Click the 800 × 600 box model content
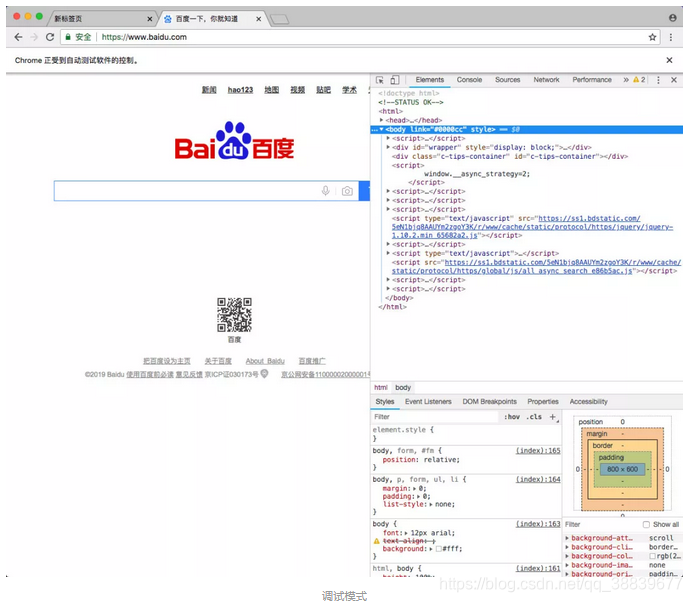Screen dimensions: 692x602 pyautogui.click(x=622, y=469)
